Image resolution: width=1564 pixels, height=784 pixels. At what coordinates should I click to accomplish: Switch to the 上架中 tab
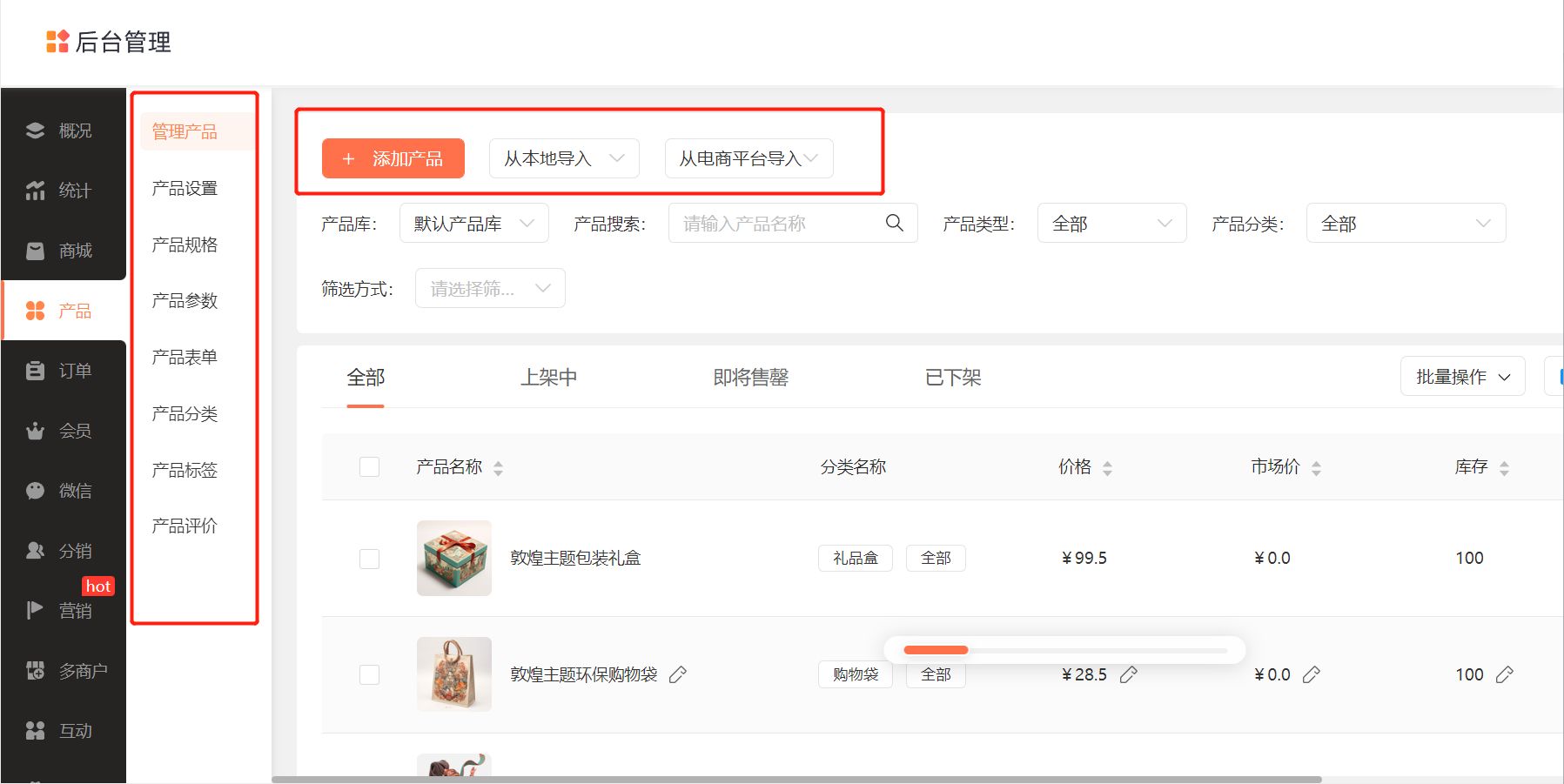point(548,377)
